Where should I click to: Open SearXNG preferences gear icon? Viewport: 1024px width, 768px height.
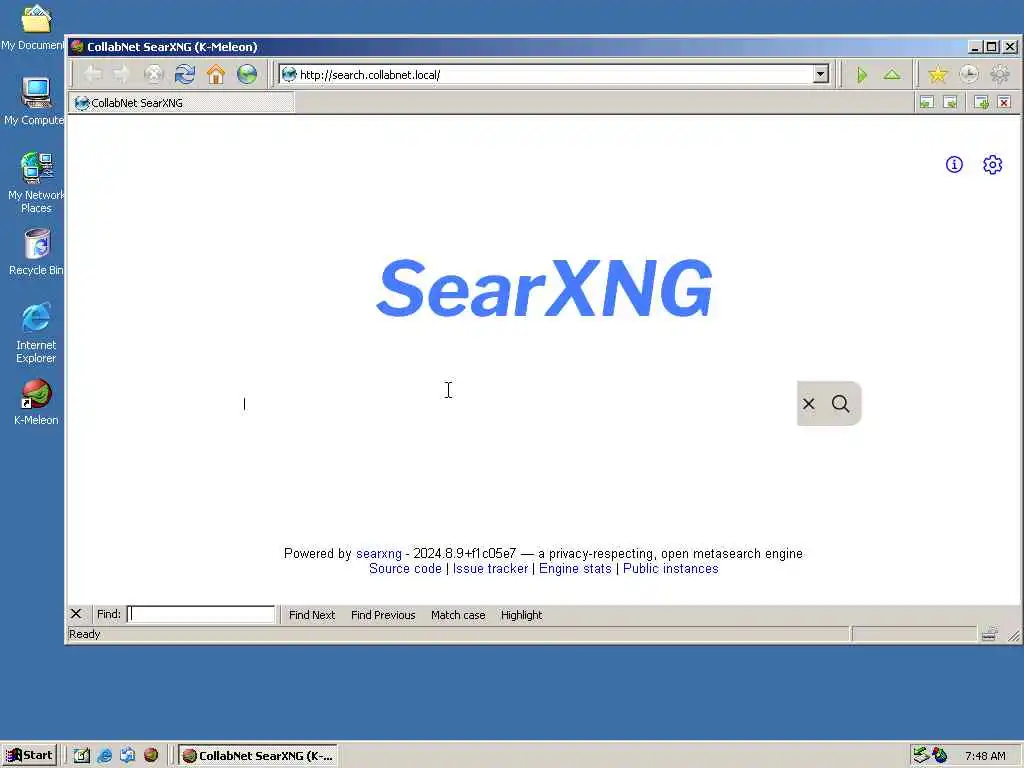pyautogui.click(x=993, y=165)
